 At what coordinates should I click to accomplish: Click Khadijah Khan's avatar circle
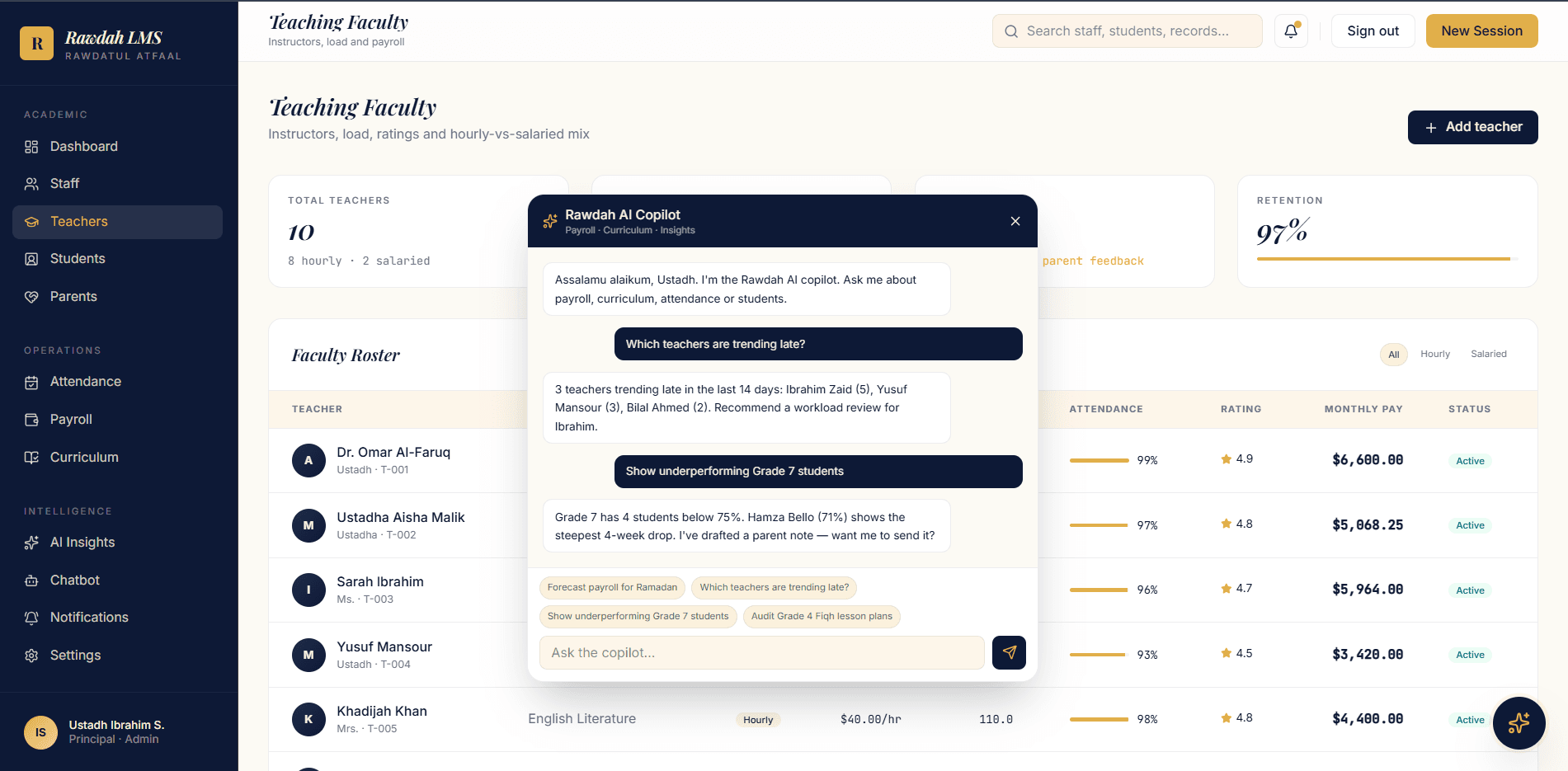(x=308, y=719)
